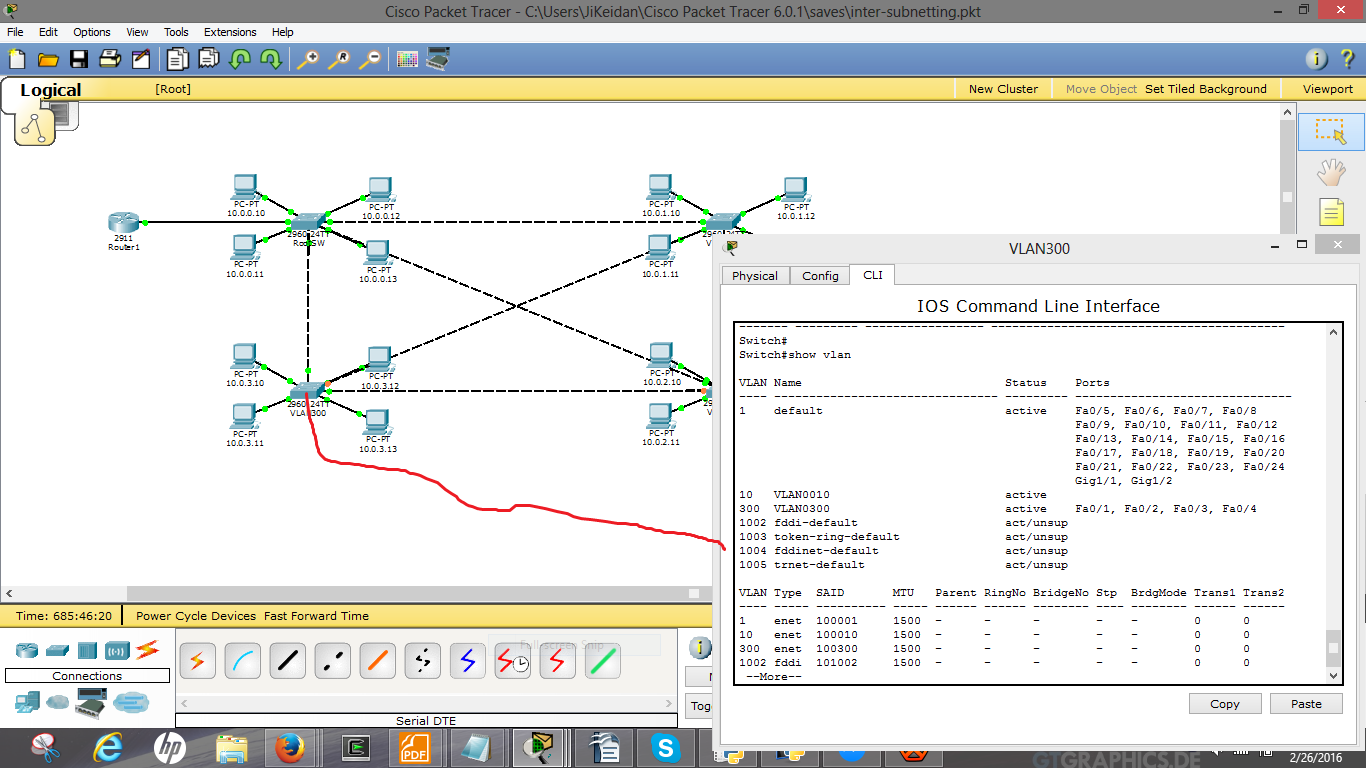The width and height of the screenshot is (1366, 768).
Task: Pick the copper cross-over dashed cable
Action: click(x=332, y=661)
